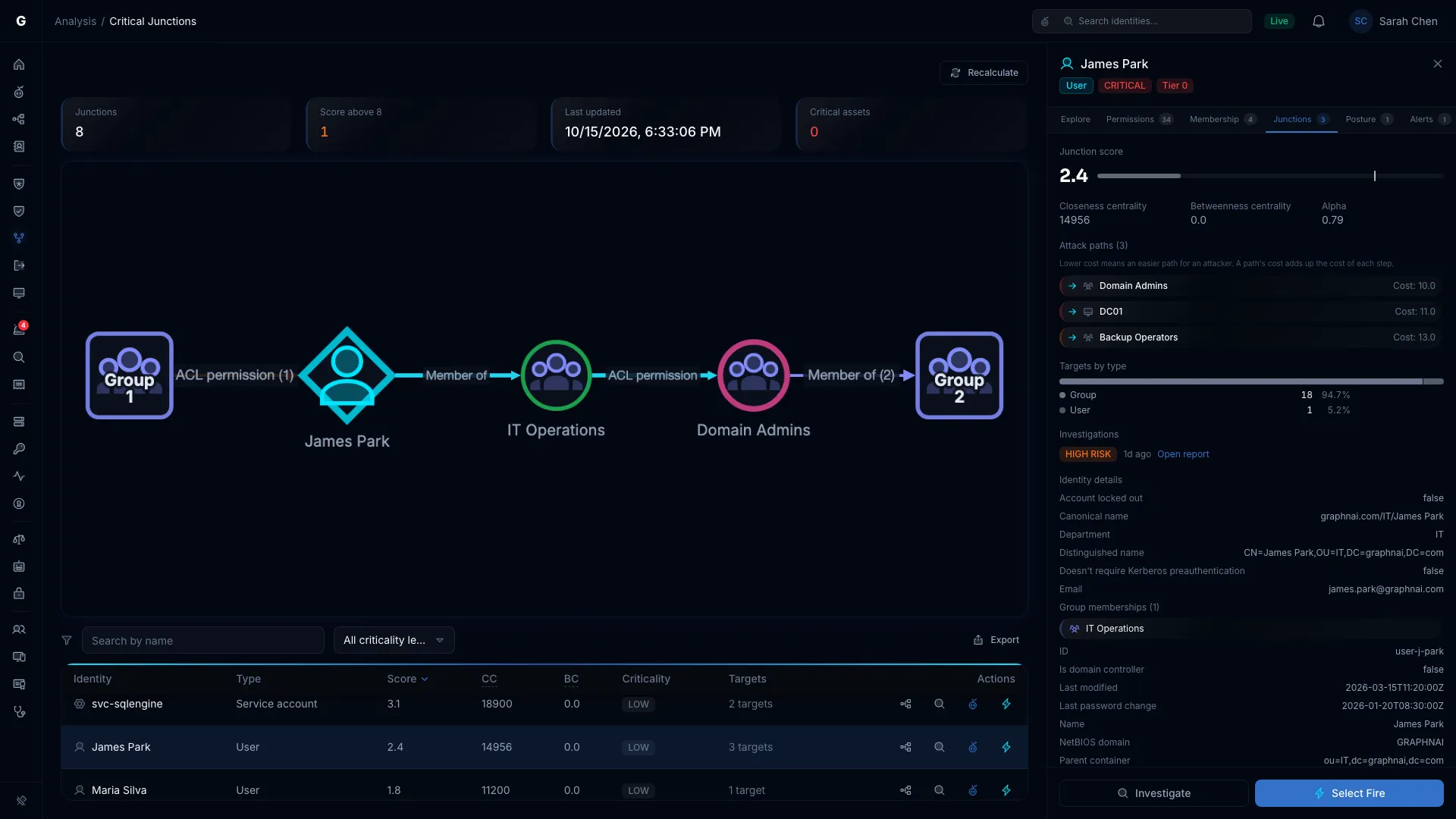Toggle the Live status indicator
The width and height of the screenshot is (1456, 819).
[x=1279, y=21]
